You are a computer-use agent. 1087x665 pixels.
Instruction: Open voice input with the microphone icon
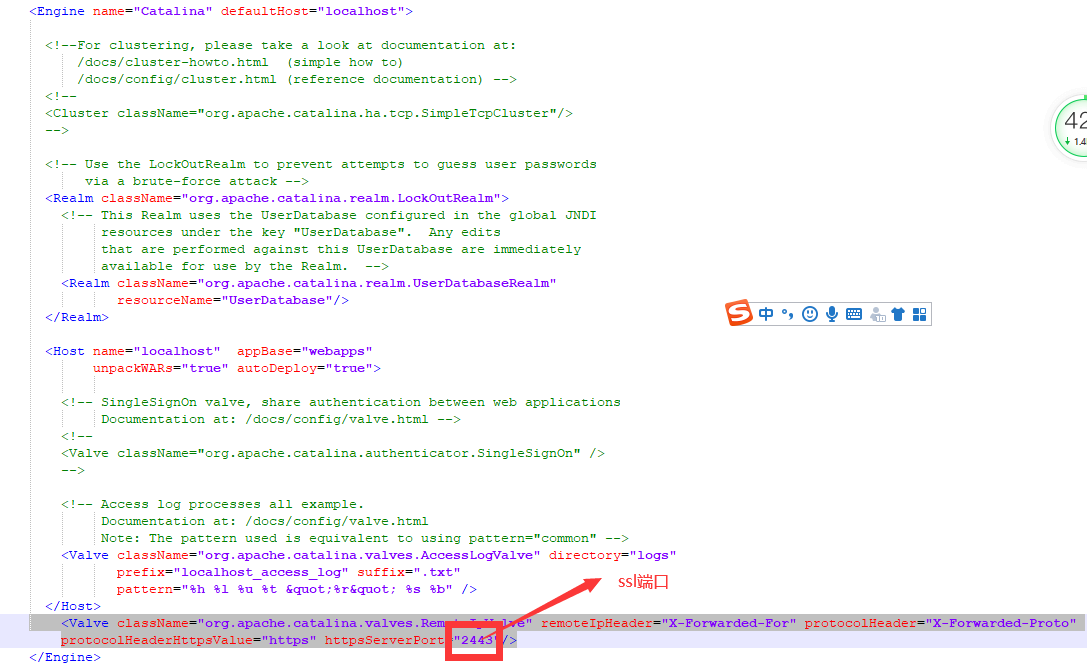tap(831, 313)
